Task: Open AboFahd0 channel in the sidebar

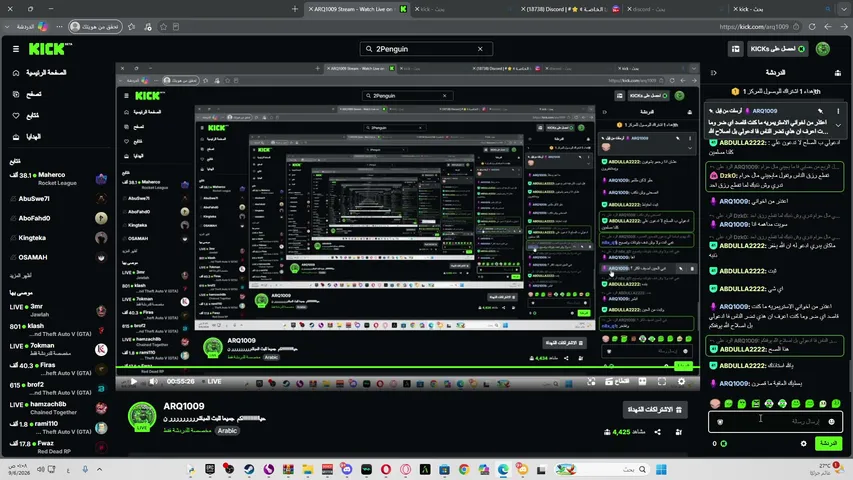Action: [x=58, y=218]
